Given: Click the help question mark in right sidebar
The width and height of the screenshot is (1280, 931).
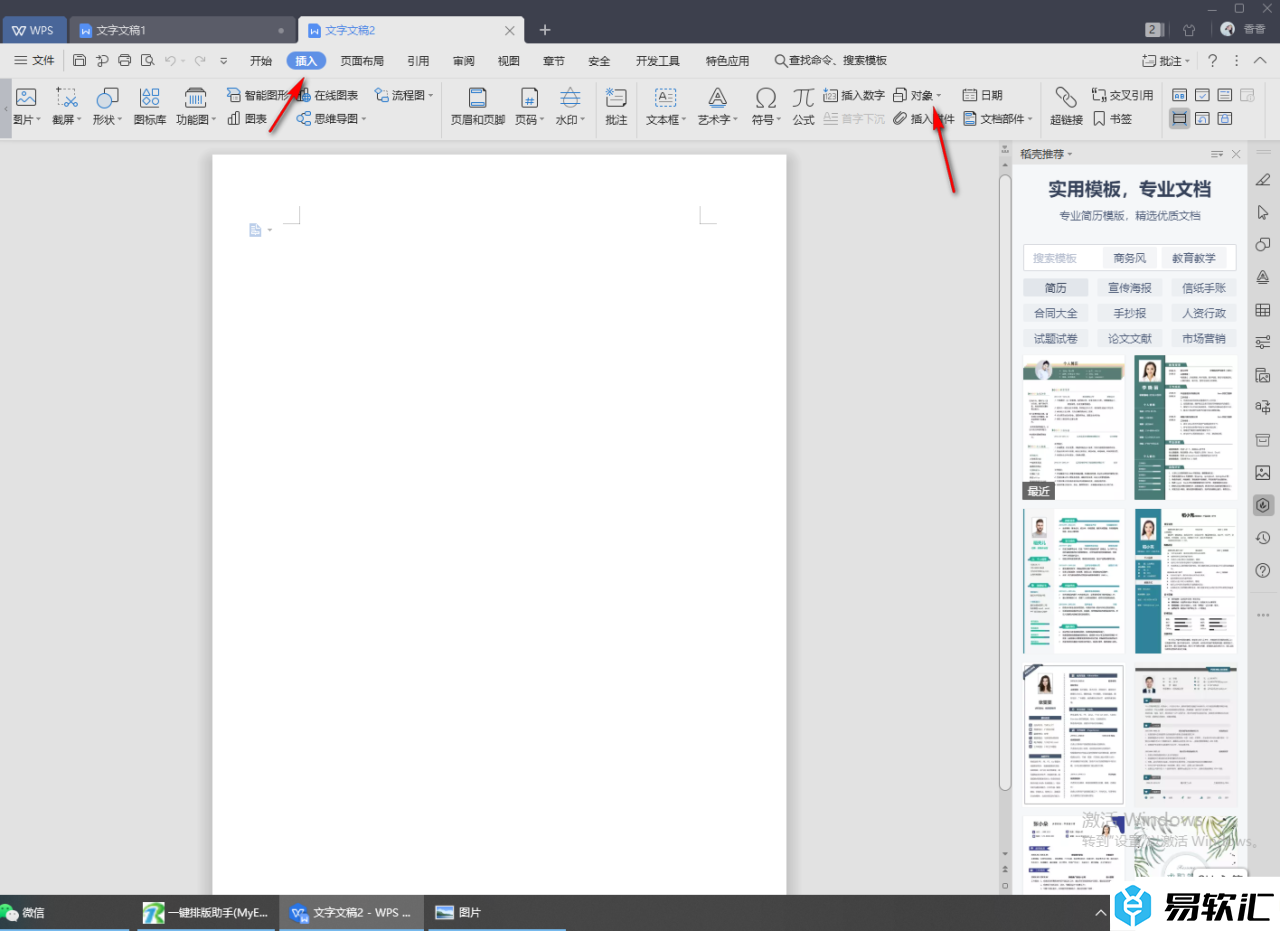Looking at the screenshot, I should (x=1263, y=570).
